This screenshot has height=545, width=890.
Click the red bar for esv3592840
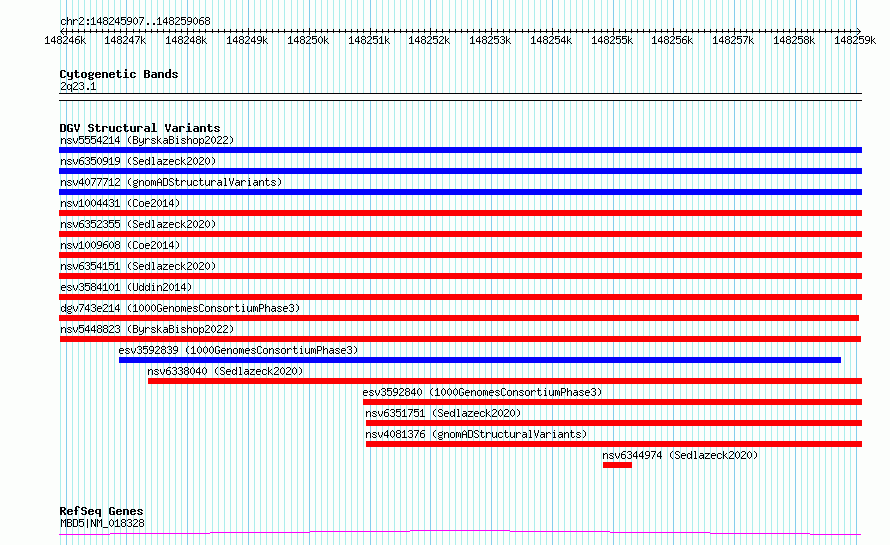614,402
